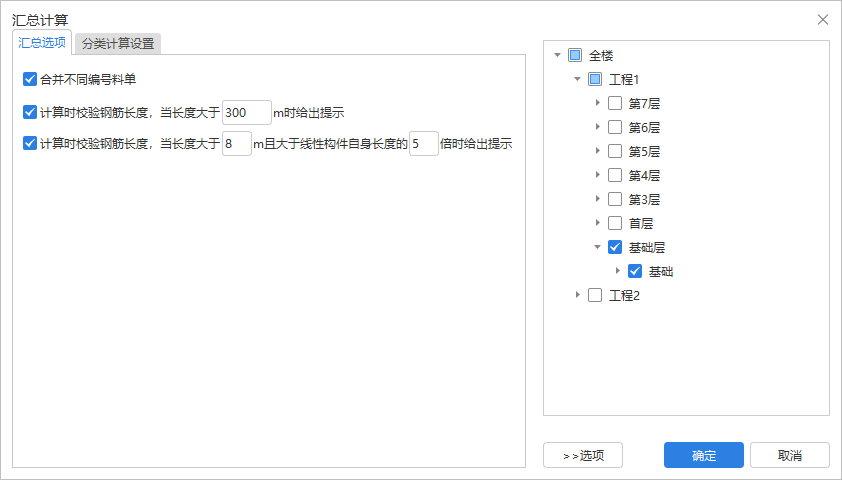Uncheck the 基础层 checkbox
This screenshot has height=480, width=842.
coord(615,247)
